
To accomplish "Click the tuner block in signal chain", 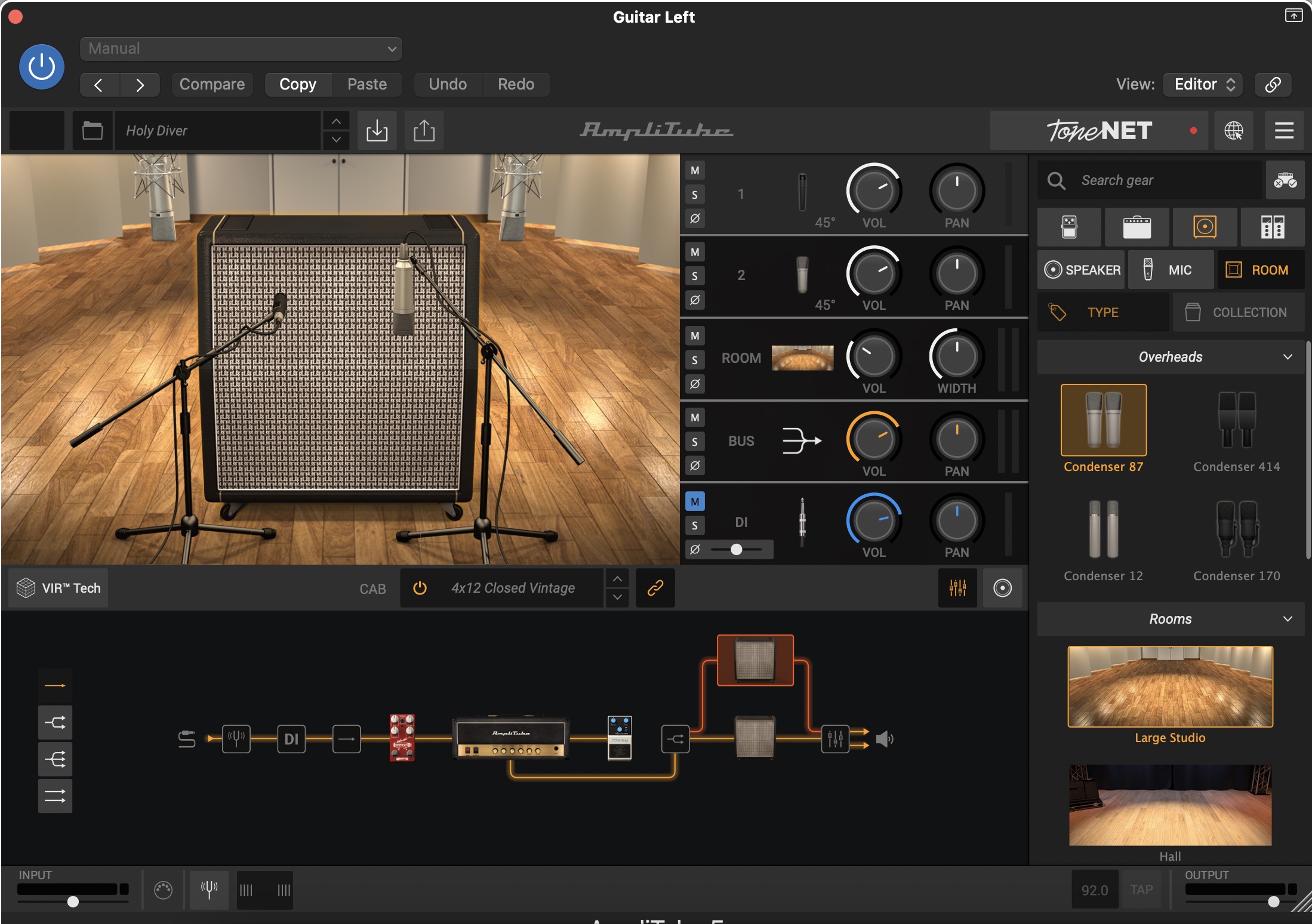I will 236,739.
